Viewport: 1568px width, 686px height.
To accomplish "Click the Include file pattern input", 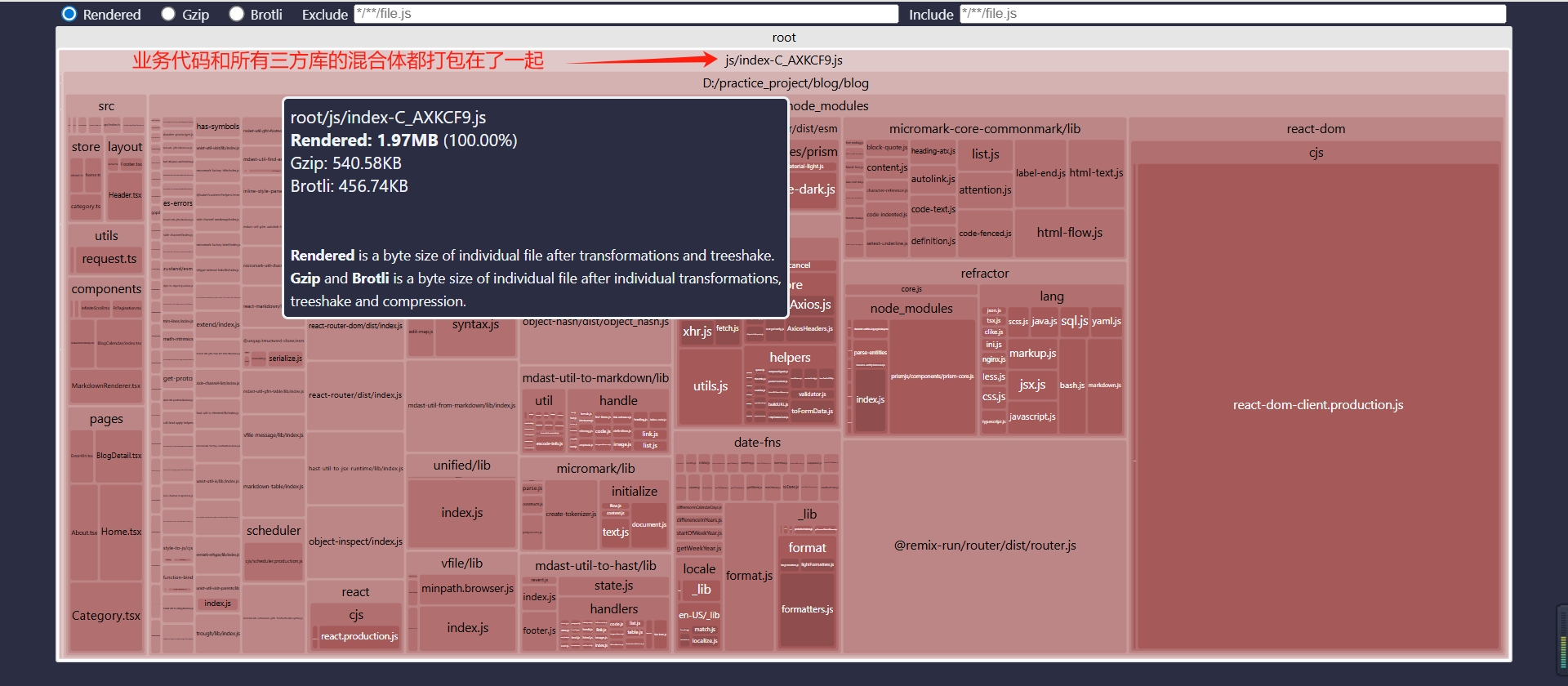I will click(x=1232, y=14).
